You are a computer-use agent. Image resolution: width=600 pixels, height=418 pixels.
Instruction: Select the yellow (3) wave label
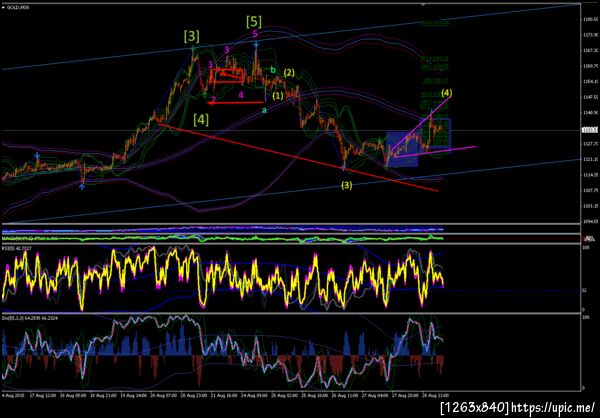click(x=347, y=186)
